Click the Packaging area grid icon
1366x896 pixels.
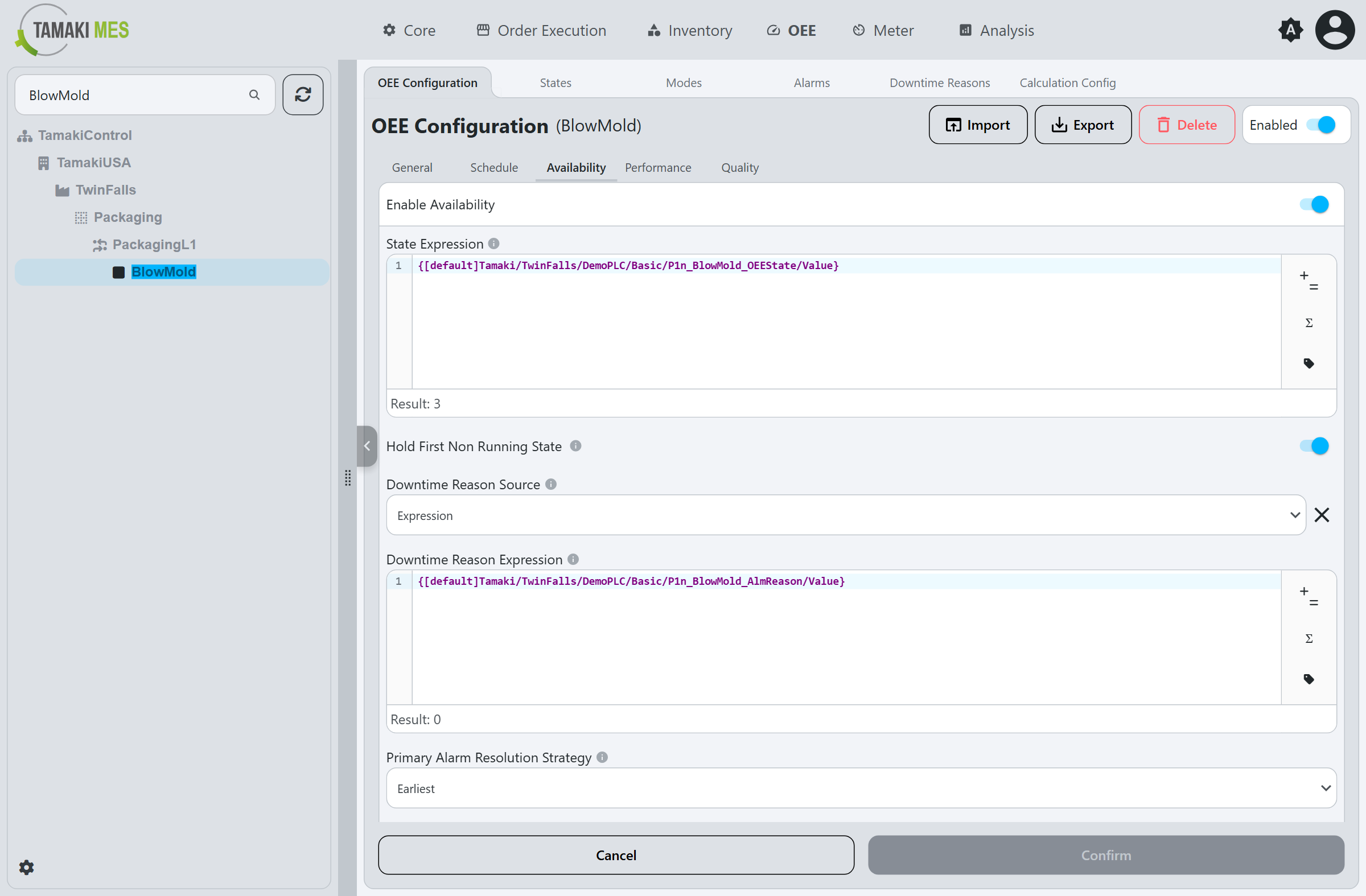pyautogui.click(x=81, y=217)
